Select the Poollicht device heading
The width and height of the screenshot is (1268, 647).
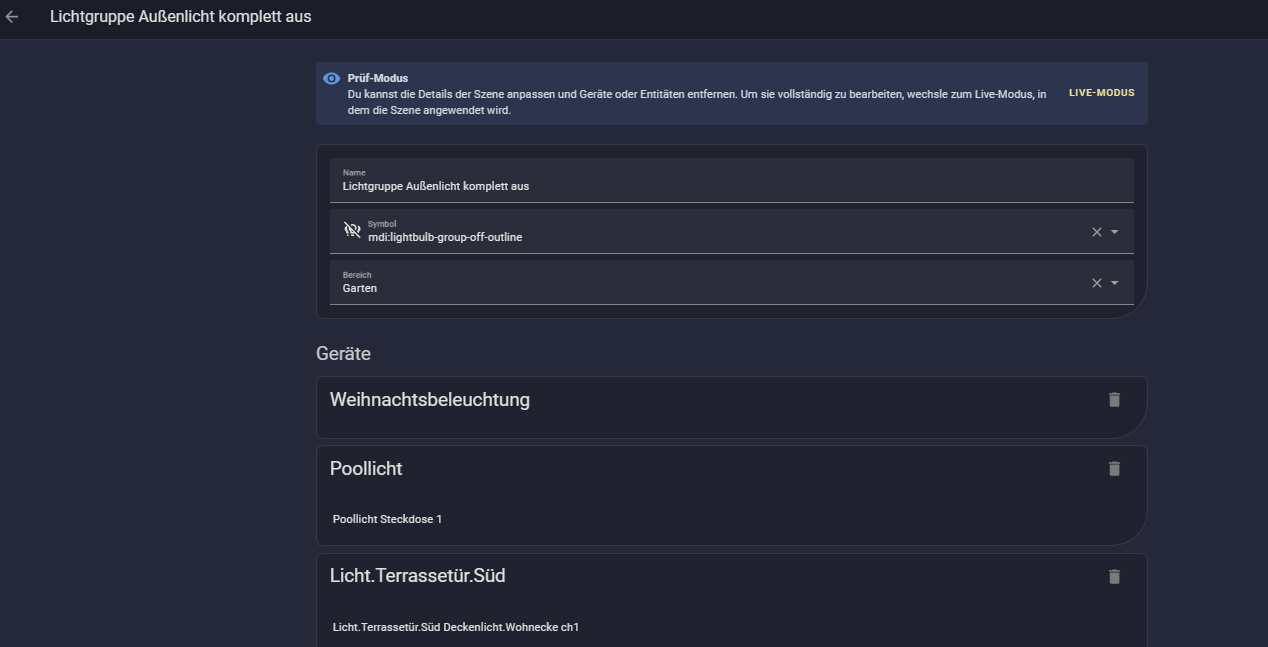click(x=366, y=468)
